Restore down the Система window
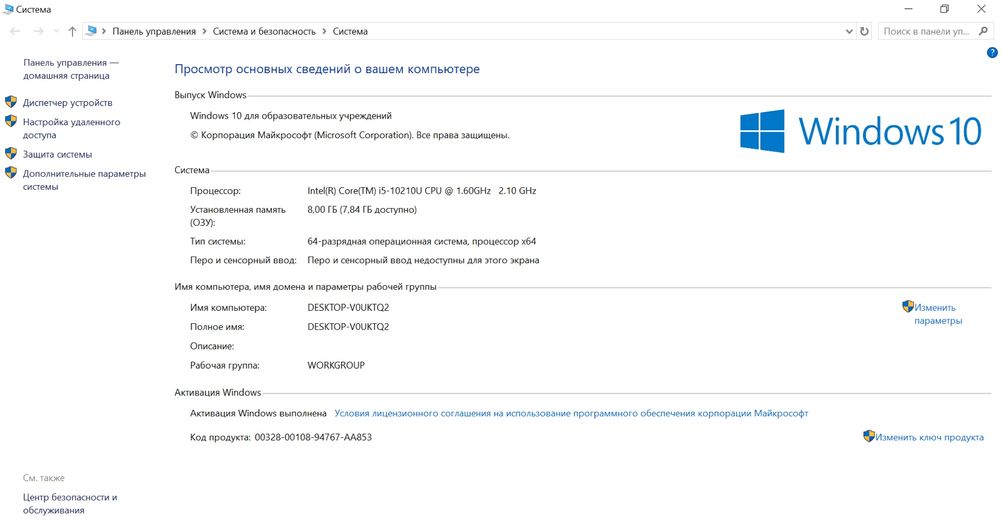 coord(944,9)
